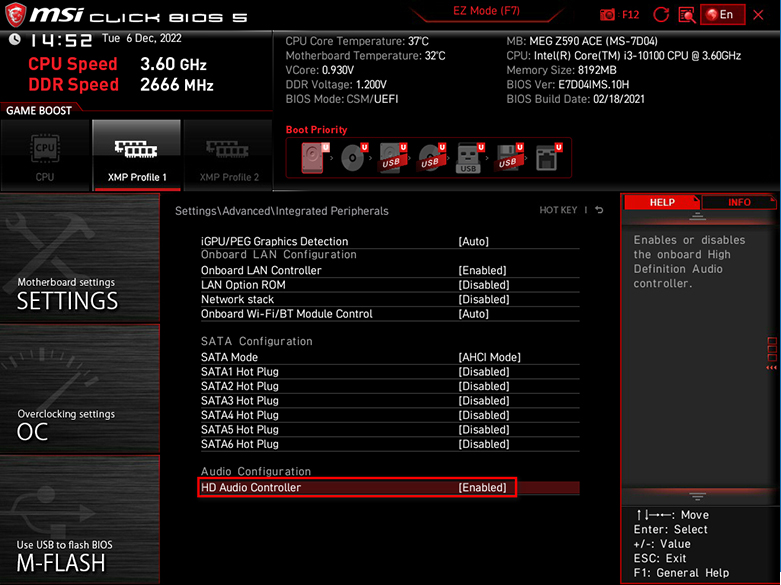Switch to the HELP tab
The width and height of the screenshot is (781, 585).
(x=661, y=202)
